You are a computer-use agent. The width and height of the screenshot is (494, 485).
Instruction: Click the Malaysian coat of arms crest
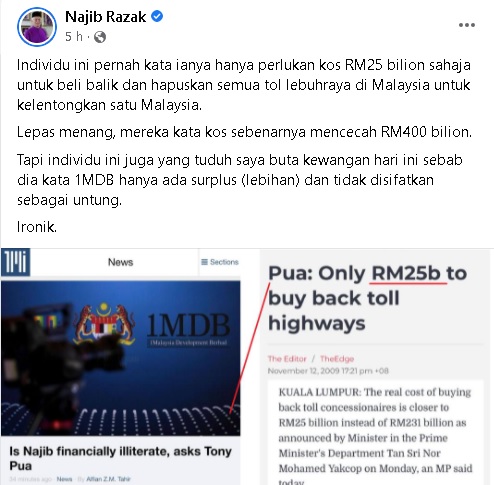(105, 323)
